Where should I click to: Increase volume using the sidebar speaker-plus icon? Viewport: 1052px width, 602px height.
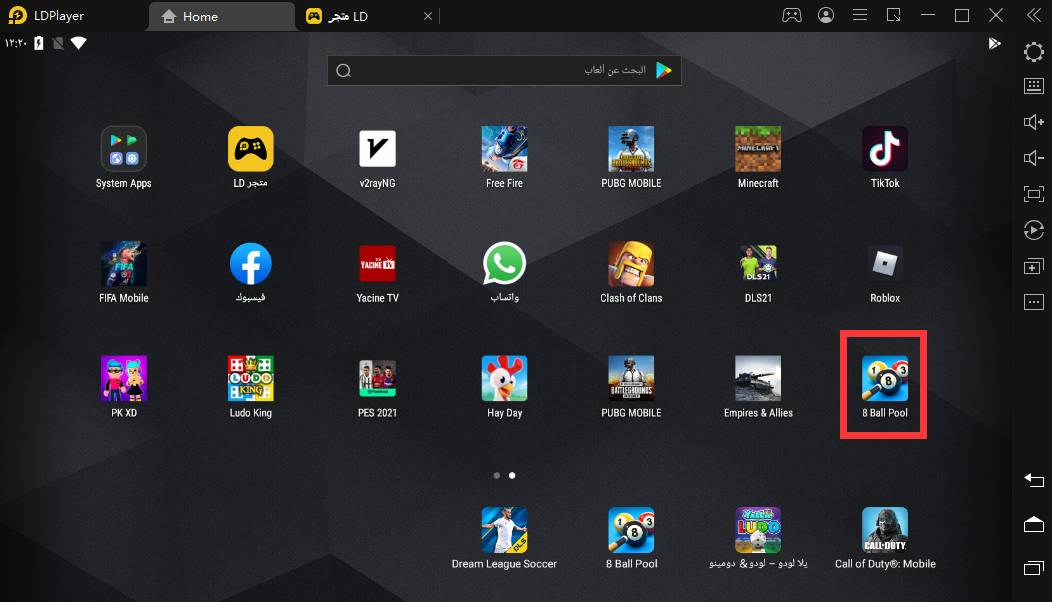[x=1034, y=121]
